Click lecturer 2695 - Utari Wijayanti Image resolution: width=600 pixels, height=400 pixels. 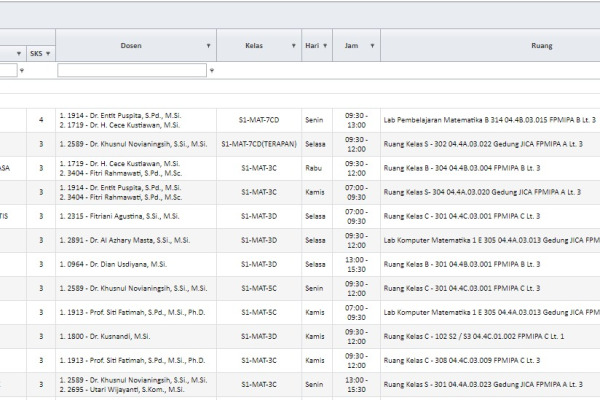[122, 390]
